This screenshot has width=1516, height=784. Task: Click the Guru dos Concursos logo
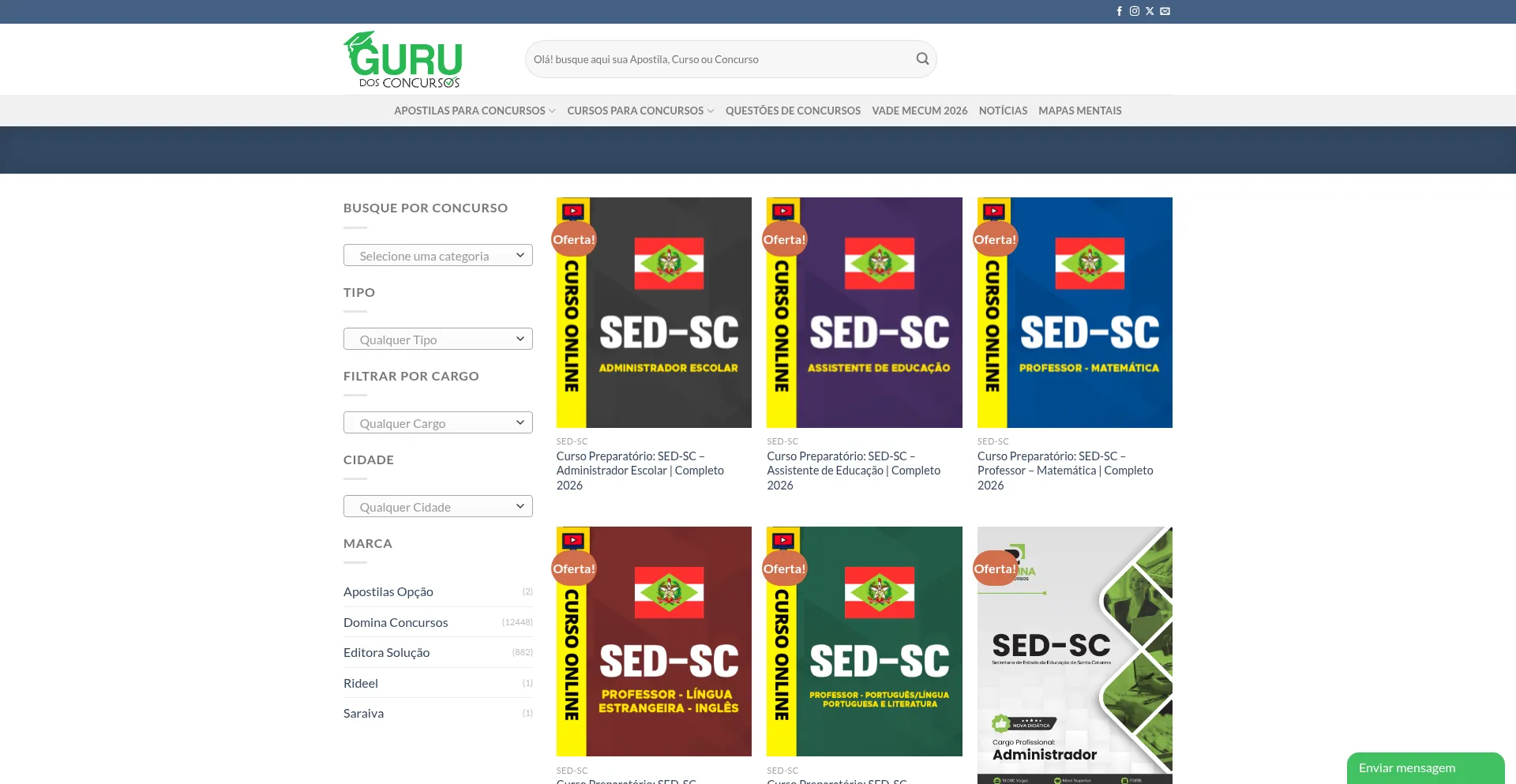pyautogui.click(x=403, y=59)
